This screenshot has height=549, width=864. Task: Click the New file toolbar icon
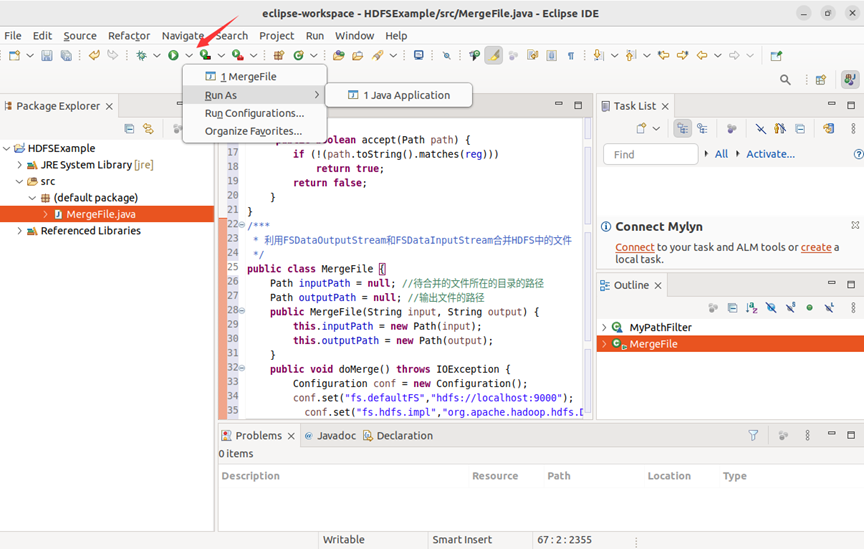pos(14,55)
